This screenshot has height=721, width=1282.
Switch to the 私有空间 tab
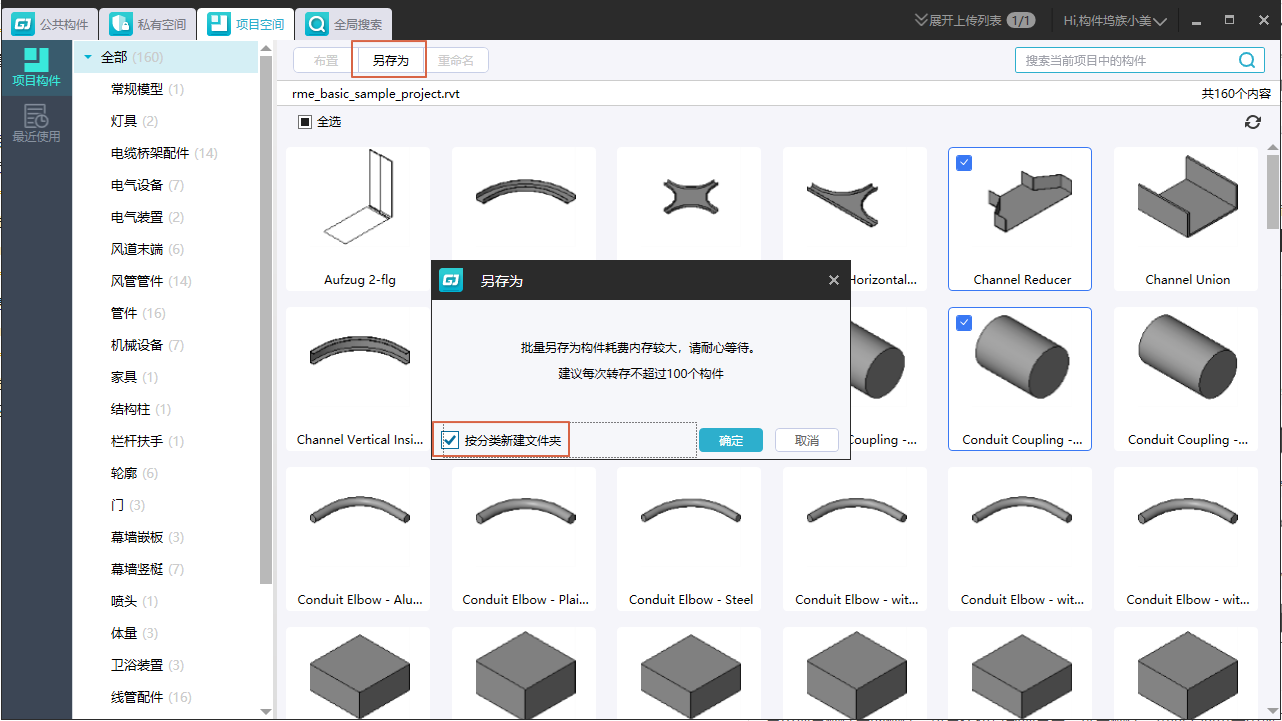tap(148, 24)
